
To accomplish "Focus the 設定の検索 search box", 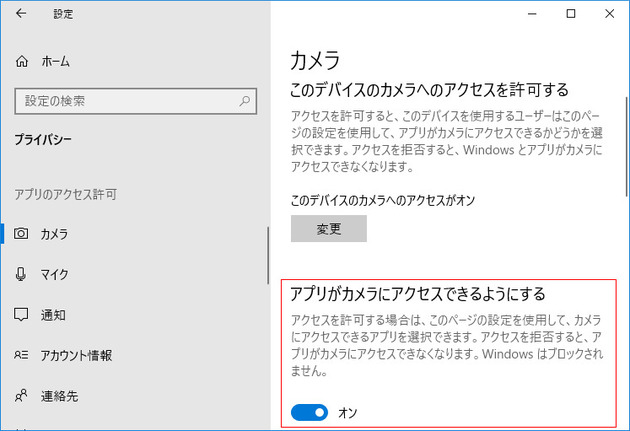I will (x=126, y=100).
